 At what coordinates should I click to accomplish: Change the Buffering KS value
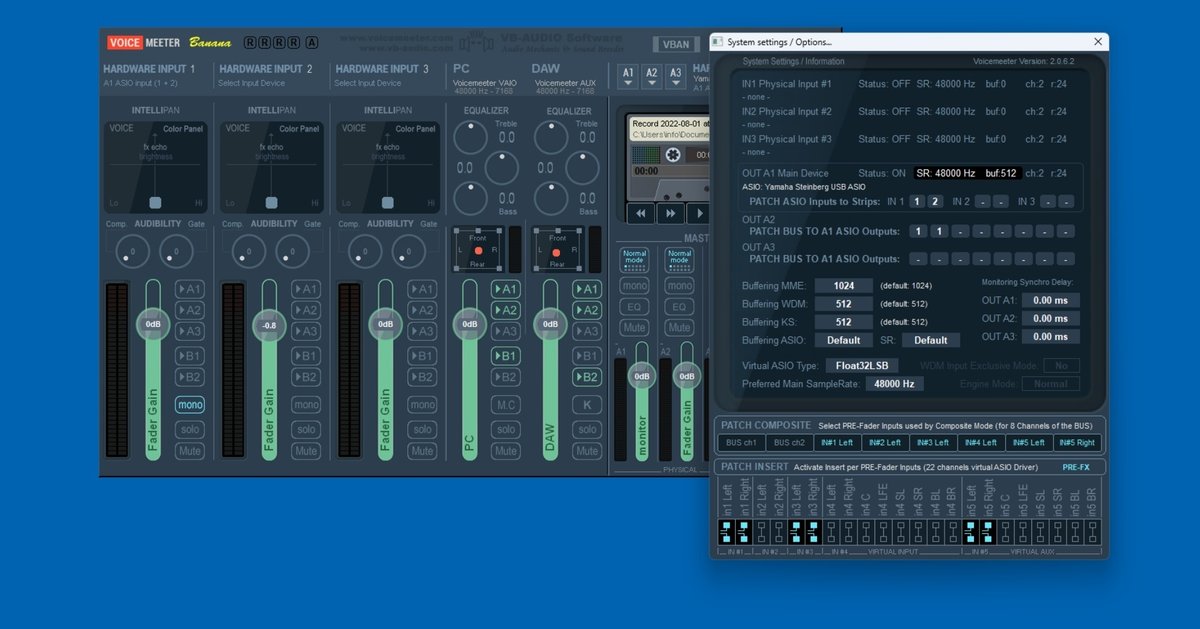(x=843, y=322)
